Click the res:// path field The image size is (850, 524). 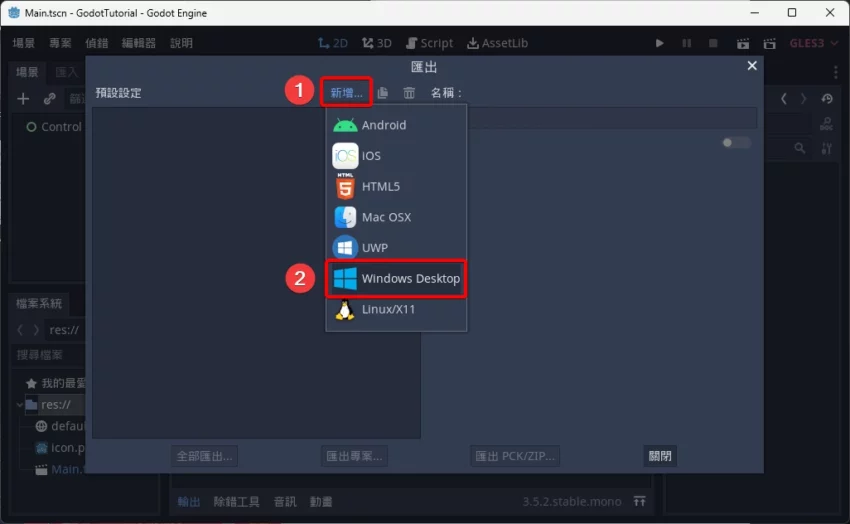tap(65, 329)
